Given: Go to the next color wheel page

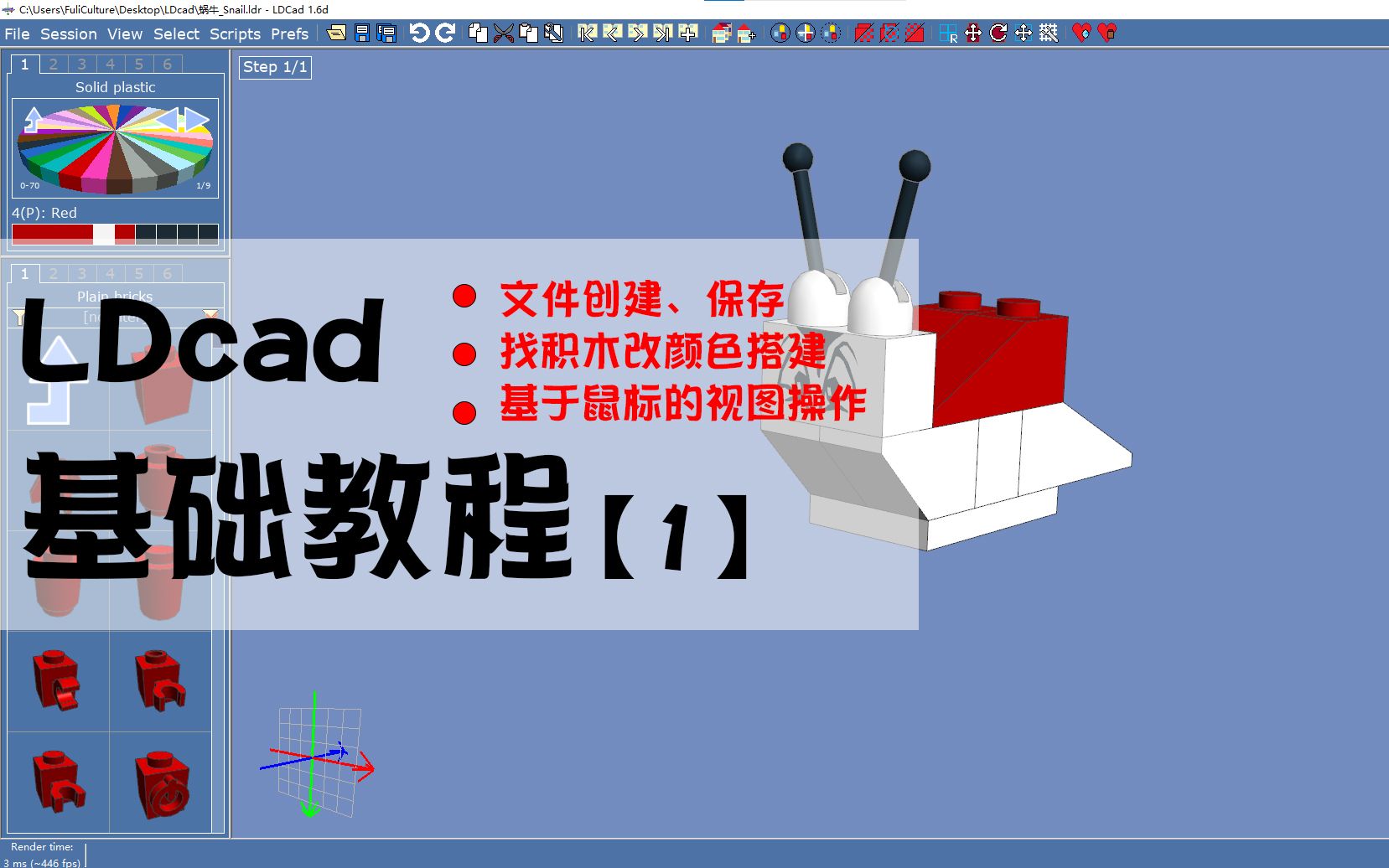Looking at the screenshot, I should (196, 120).
